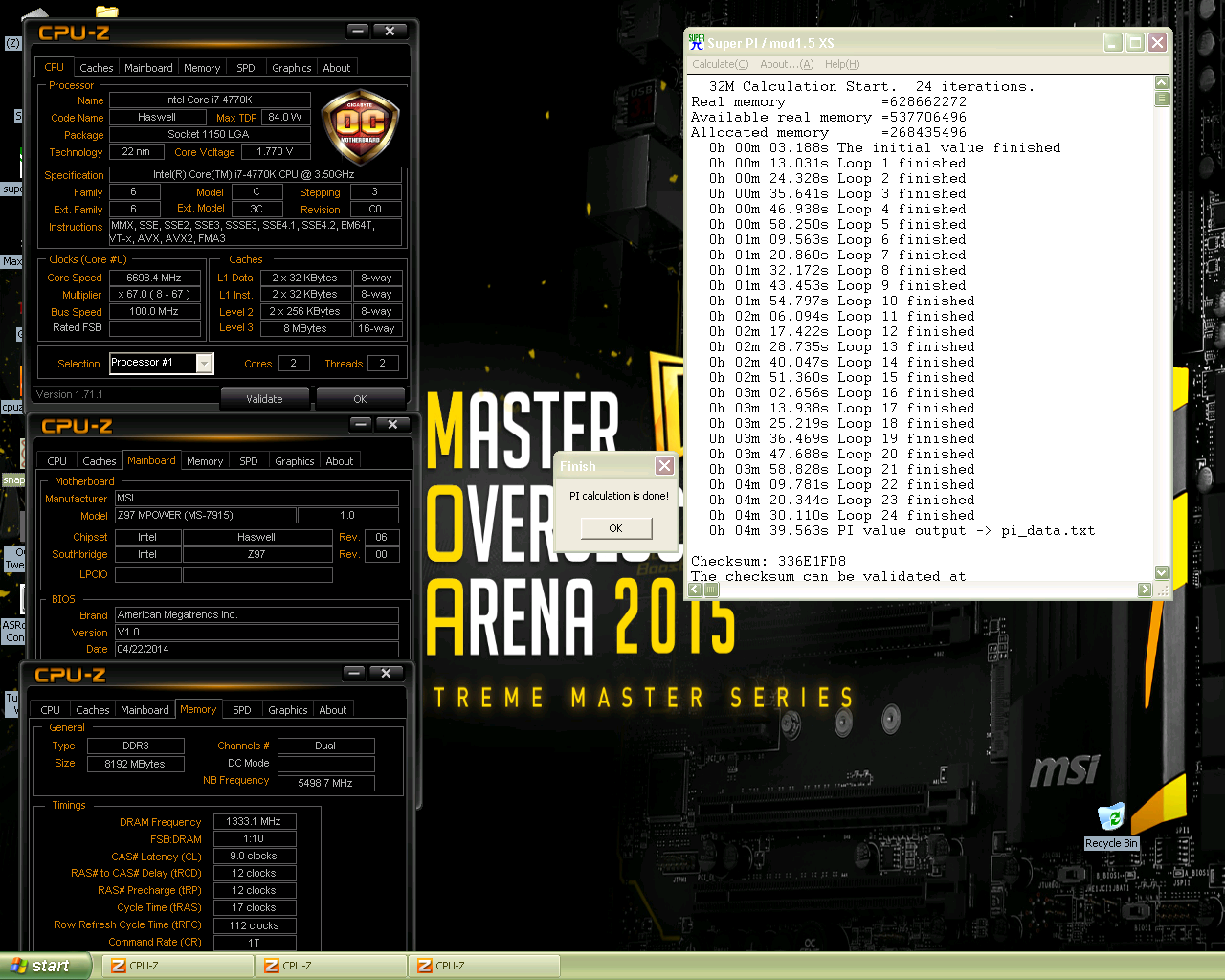Switch to Caches tab in CPU-Z processor window
Image resolution: width=1225 pixels, height=980 pixels.
point(97,68)
